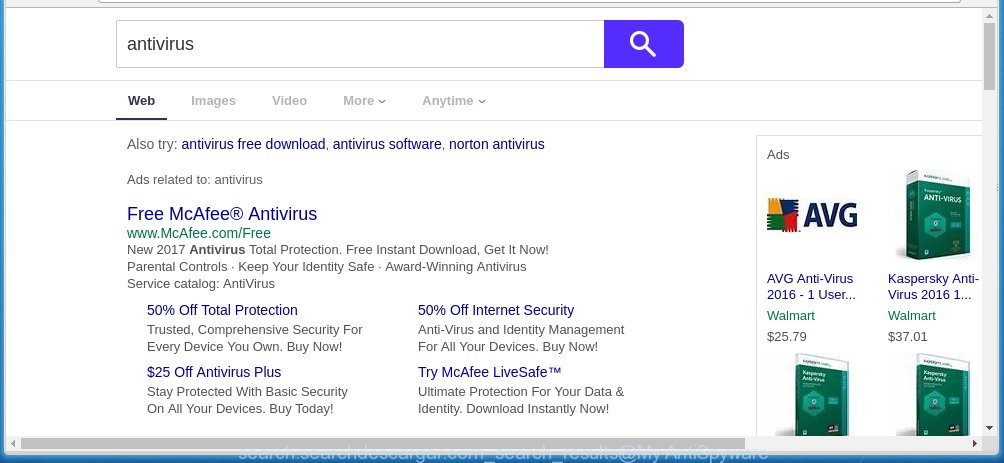Click the vertical scrollbar thumb
The height and width of the screenshot is (463, 1004).
click(x=989, y=56)
